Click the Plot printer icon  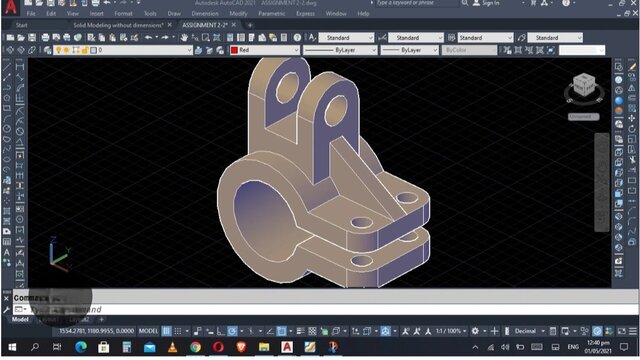[x=45, y=38]
